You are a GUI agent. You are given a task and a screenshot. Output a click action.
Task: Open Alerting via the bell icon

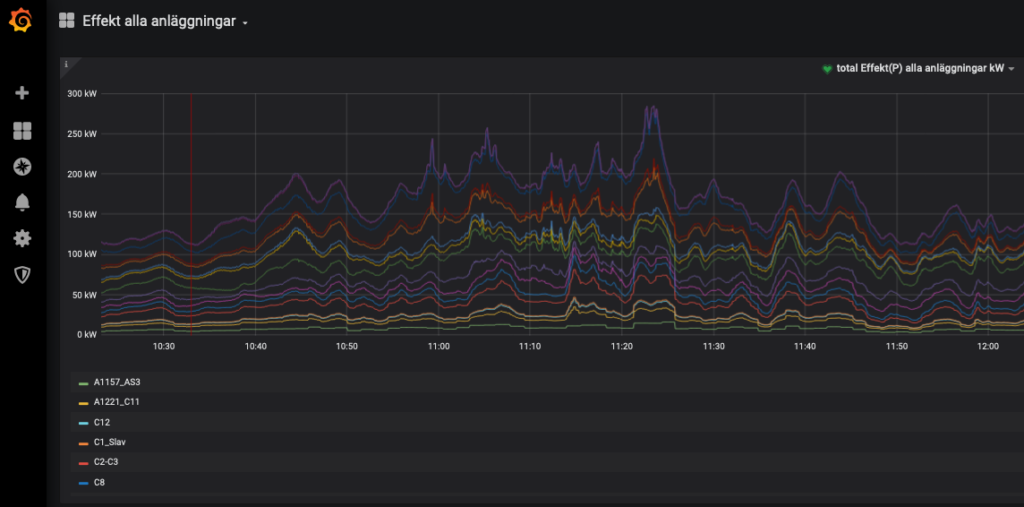(x=22, y=202)
